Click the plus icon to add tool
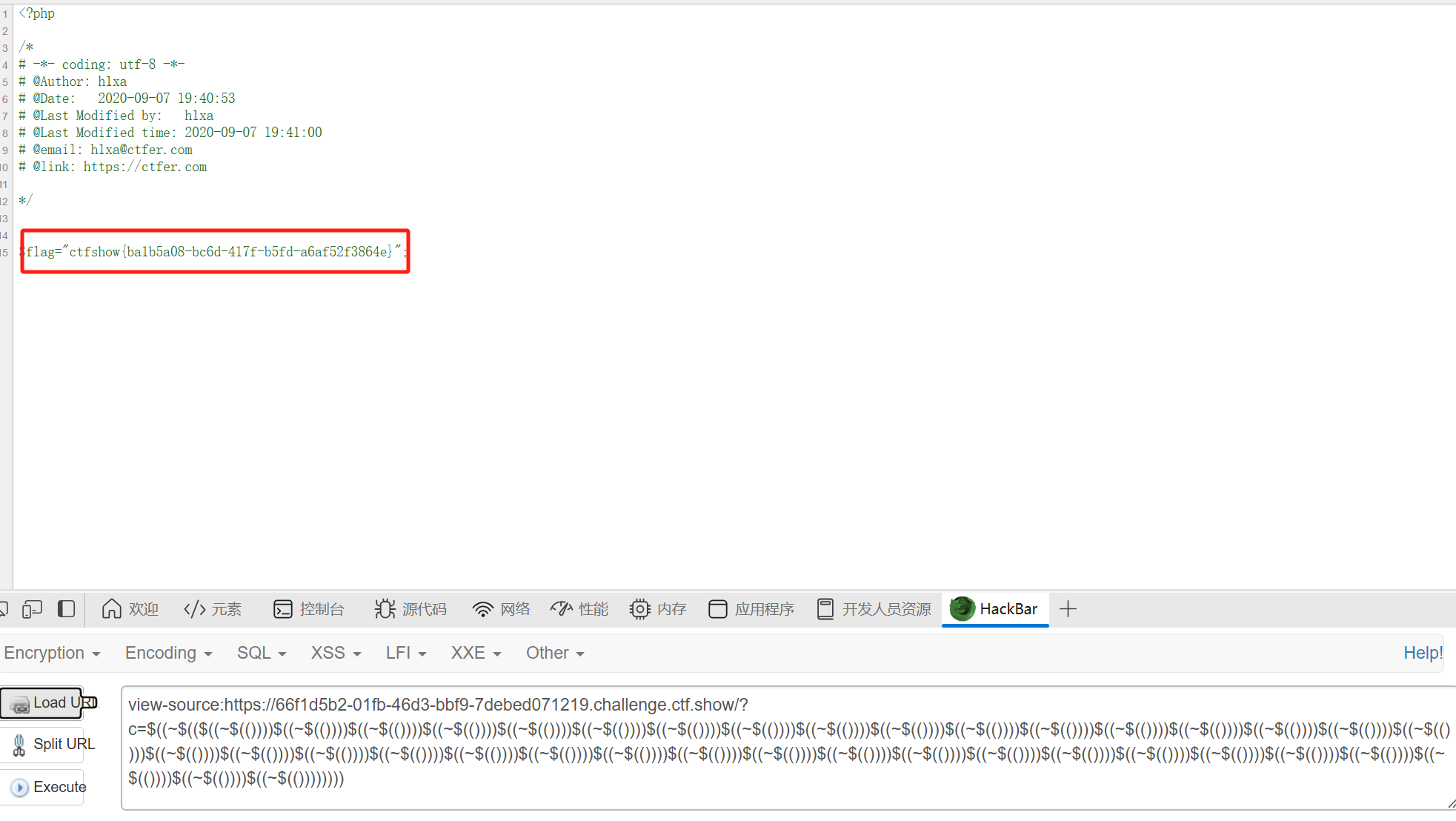Screen dimensions: 1456x821 tap(1068, 609)
